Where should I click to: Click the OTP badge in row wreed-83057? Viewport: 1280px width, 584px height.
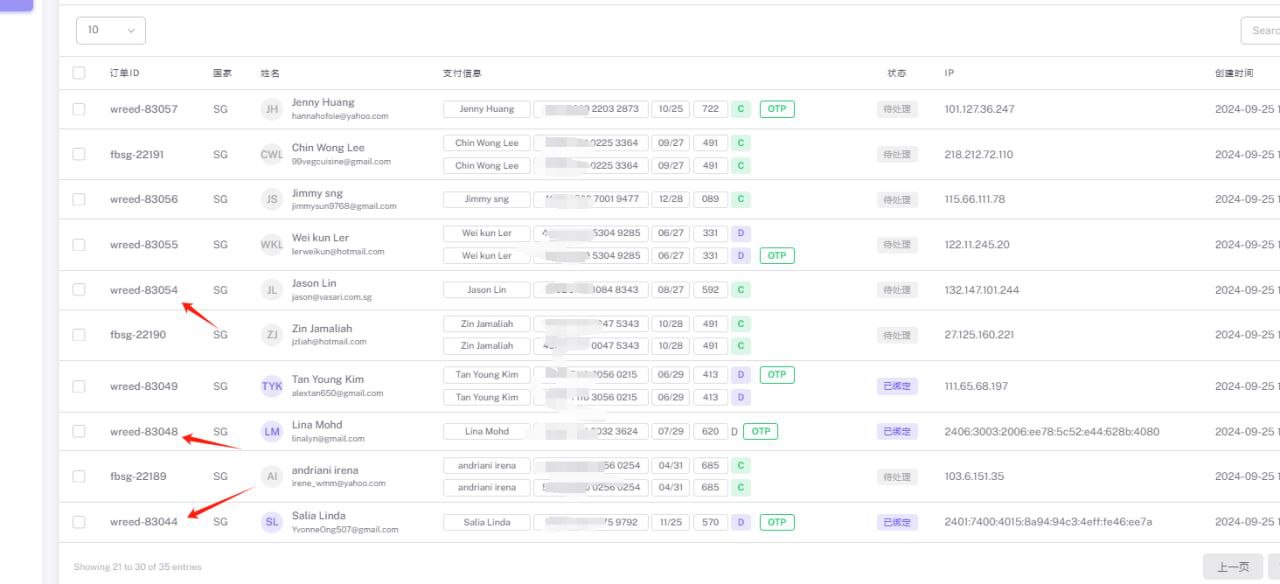point(777,109)
